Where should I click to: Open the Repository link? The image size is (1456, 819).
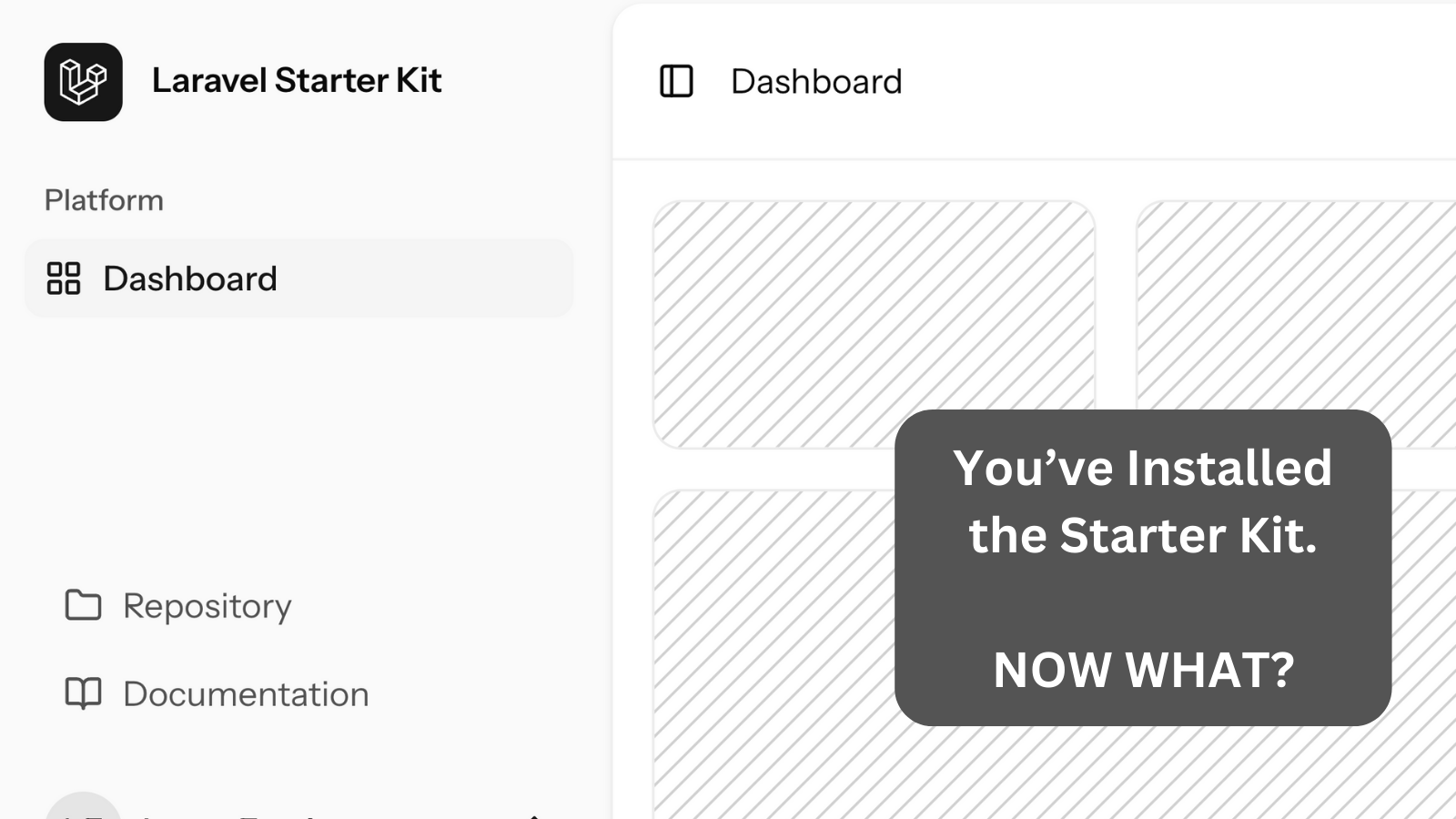click(207, 606)
